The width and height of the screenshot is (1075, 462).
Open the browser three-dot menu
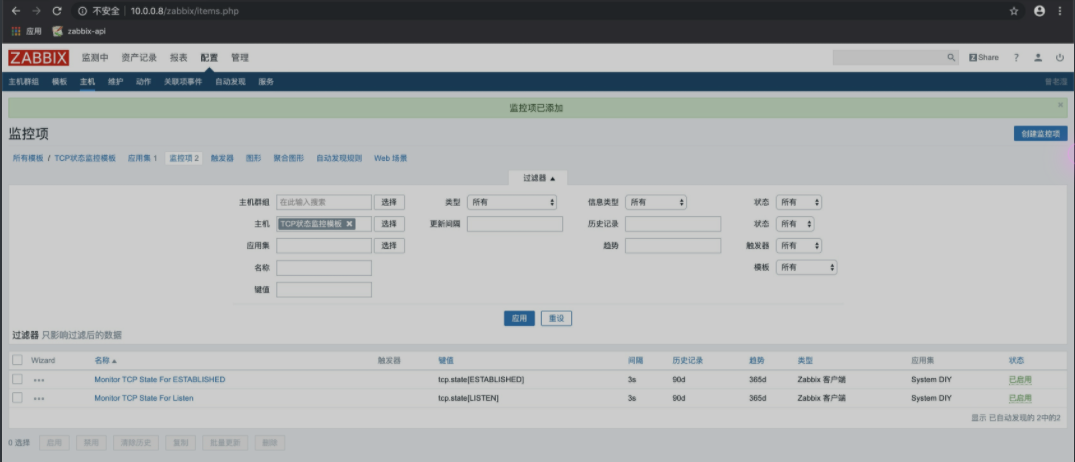1061,11
